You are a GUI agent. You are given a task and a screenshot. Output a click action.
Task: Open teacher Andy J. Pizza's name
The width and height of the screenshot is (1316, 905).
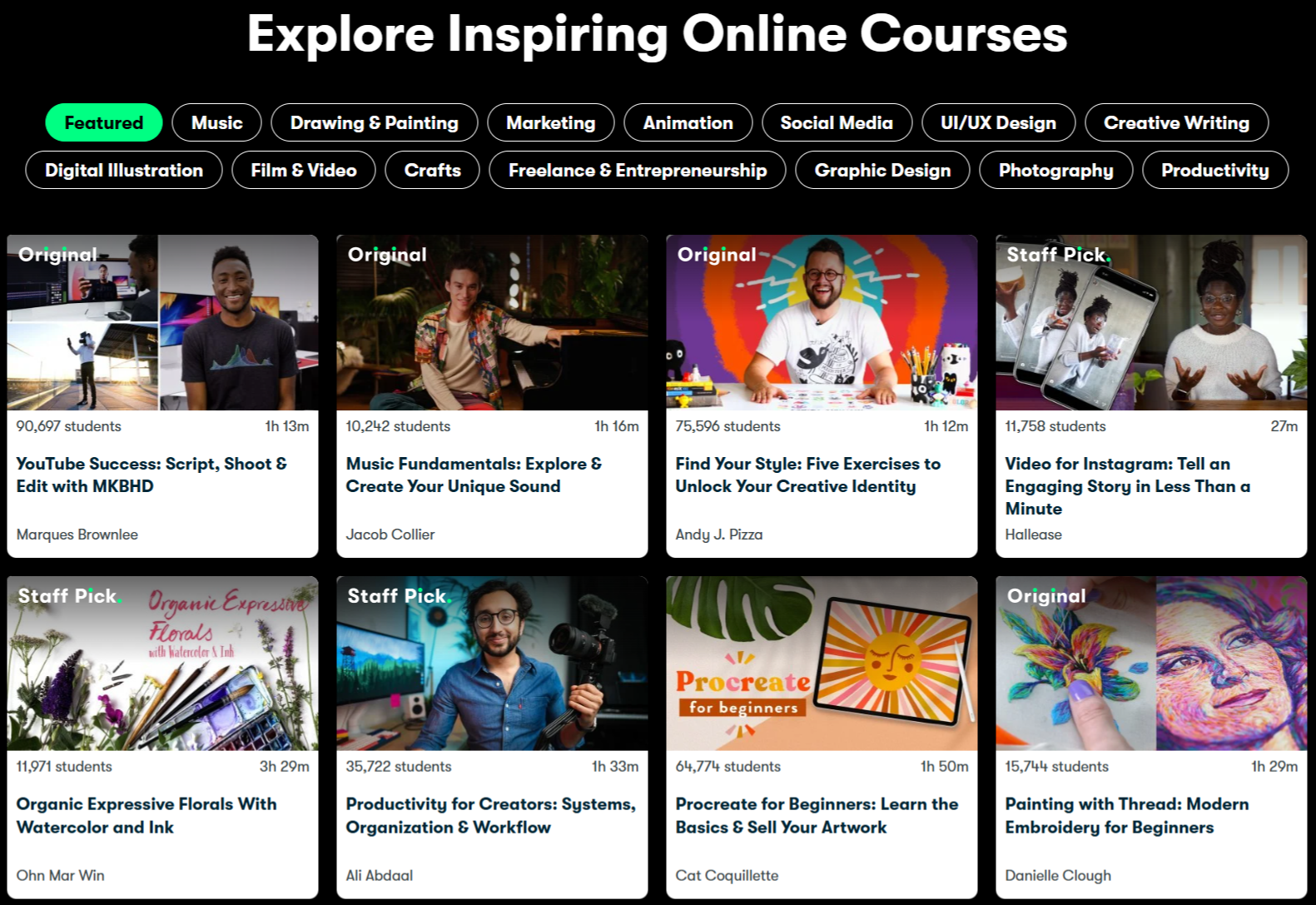click(x=719, y=535)
